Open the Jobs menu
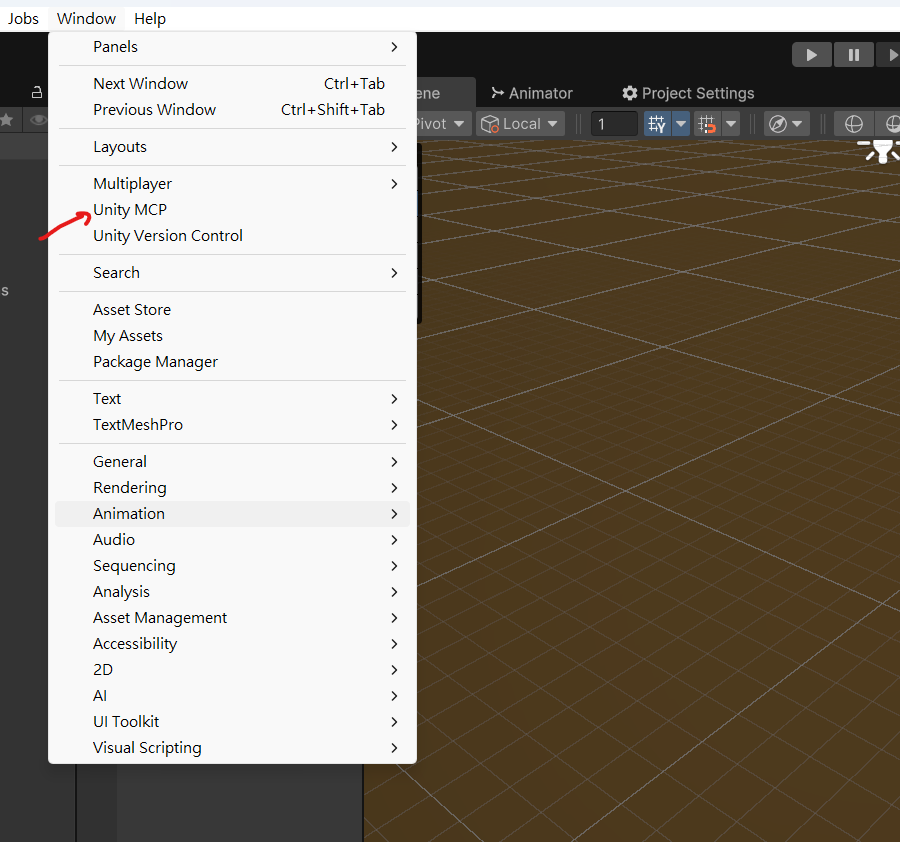Viewport: 900px width, 842px height. (23, 18)
